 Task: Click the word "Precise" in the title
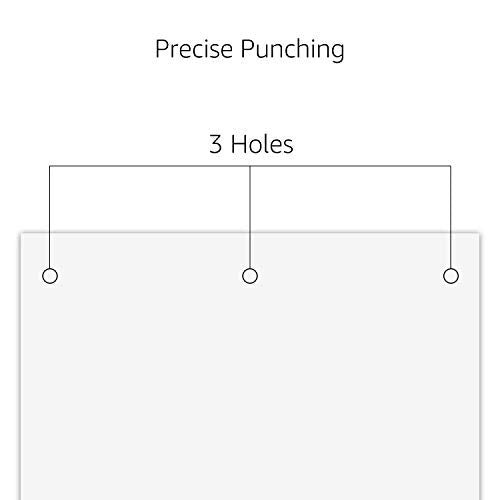[x=194, y=49]
